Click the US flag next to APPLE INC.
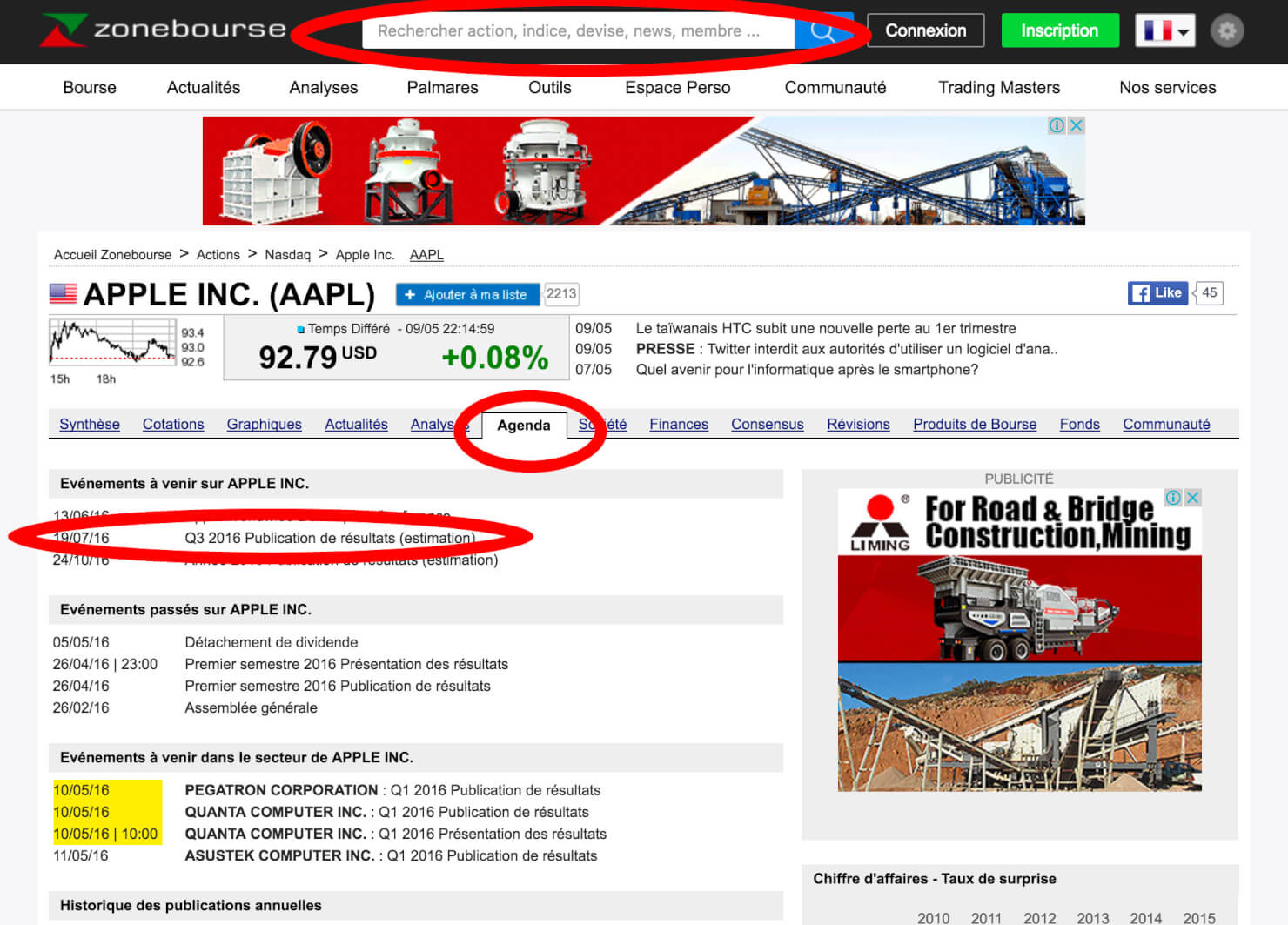 pyautogui.click(x=63, y=294)
